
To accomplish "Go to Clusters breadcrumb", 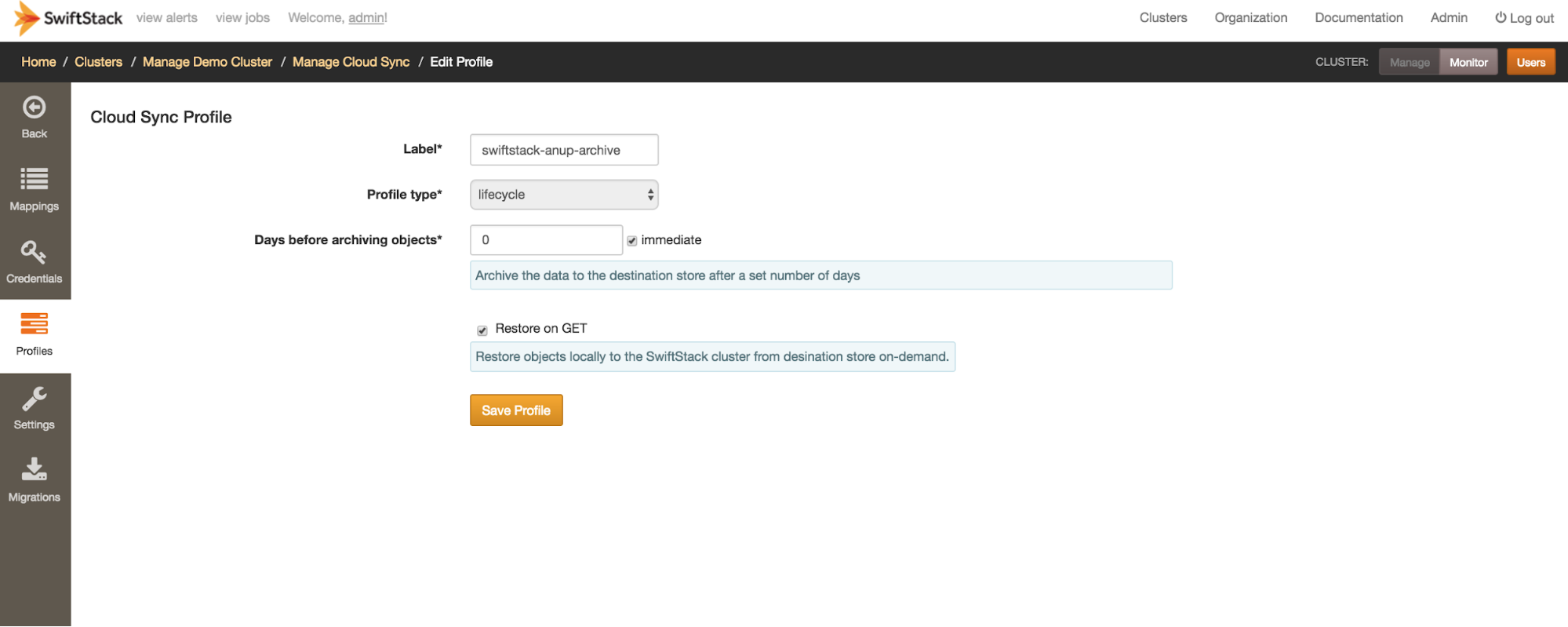I will 99,62.
